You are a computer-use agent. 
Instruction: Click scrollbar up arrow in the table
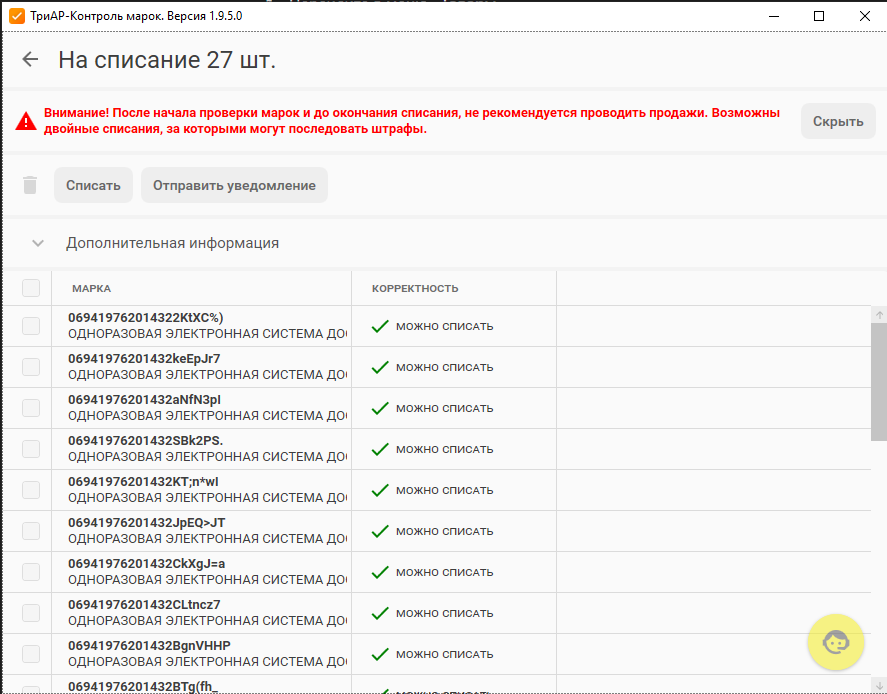pyautogui.click(x=879, y=315)
